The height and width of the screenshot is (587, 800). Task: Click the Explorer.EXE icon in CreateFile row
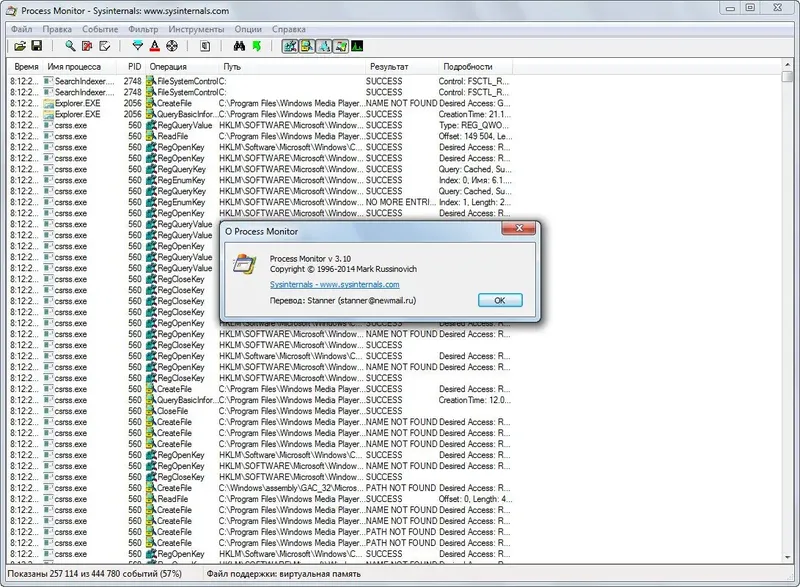pyautogui.click(x=48, y=103)
